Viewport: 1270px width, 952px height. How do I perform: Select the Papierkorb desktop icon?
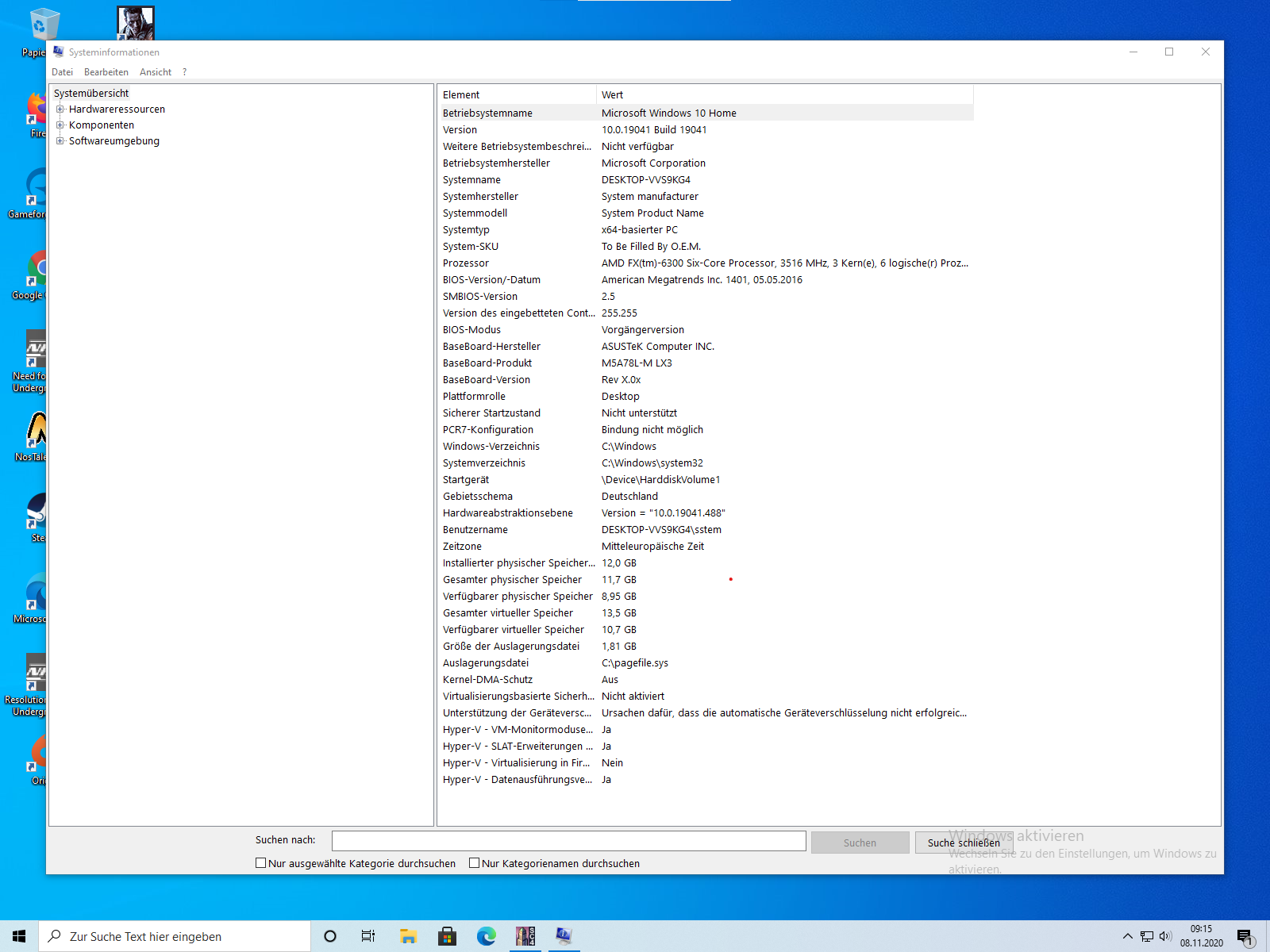coord(35,33)
